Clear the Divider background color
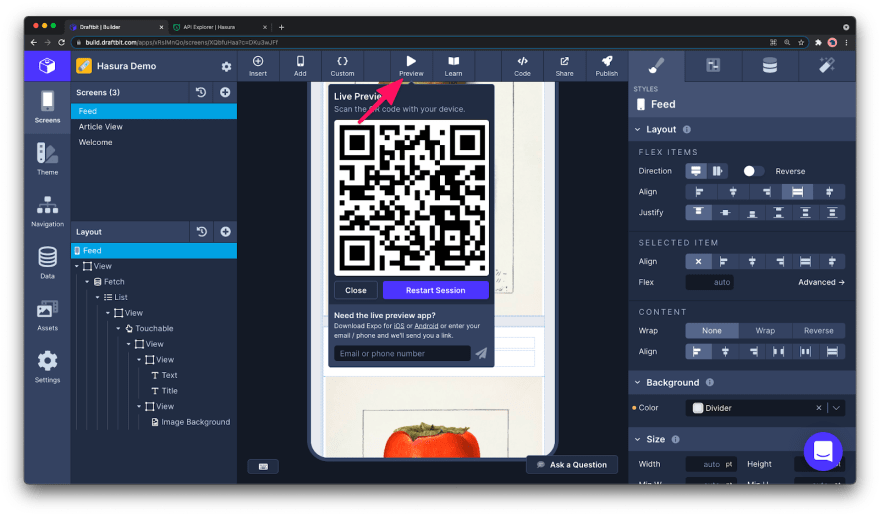This screenshot has height=516, width=880. click(818, 408)
